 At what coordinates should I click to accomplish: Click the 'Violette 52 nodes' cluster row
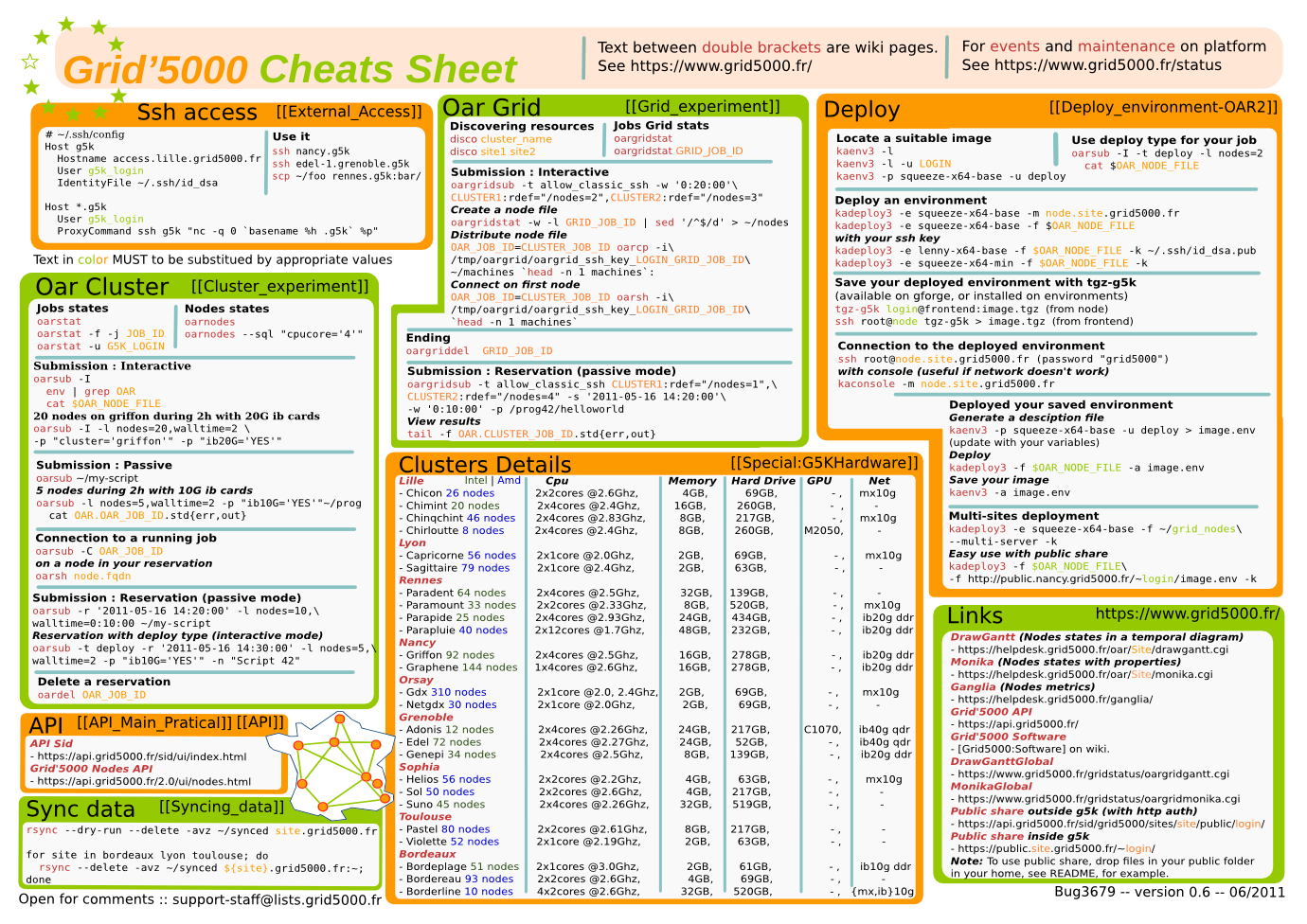point(655,842)
